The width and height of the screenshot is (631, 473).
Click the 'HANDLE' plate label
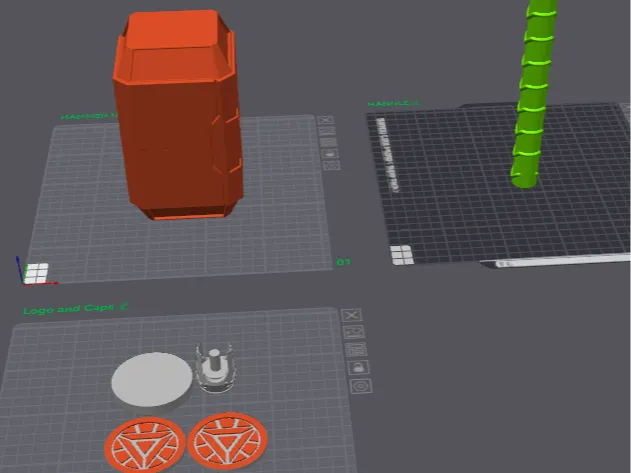(388, 103)
